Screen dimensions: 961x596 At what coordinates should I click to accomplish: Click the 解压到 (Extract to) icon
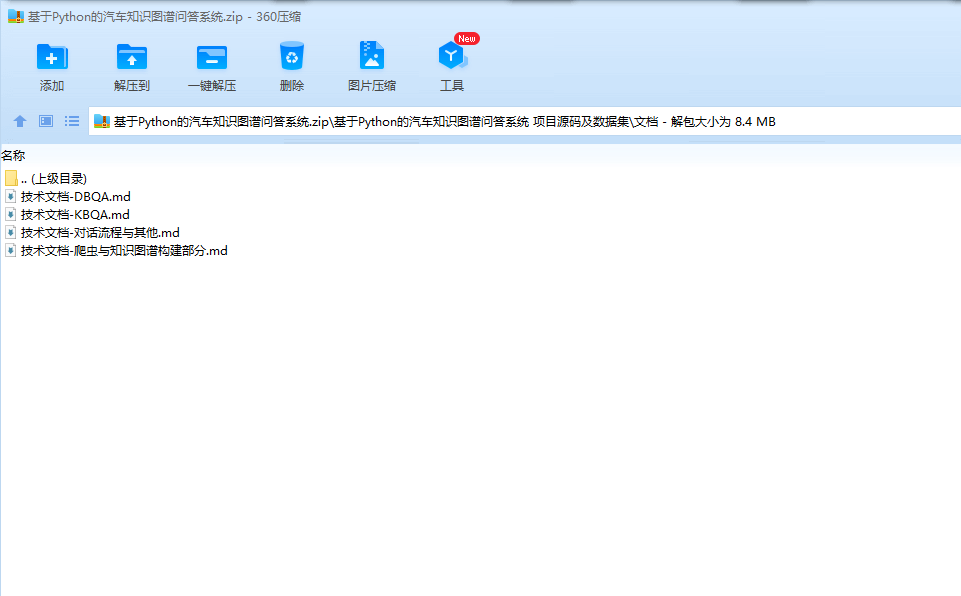(x=132, y=57)
